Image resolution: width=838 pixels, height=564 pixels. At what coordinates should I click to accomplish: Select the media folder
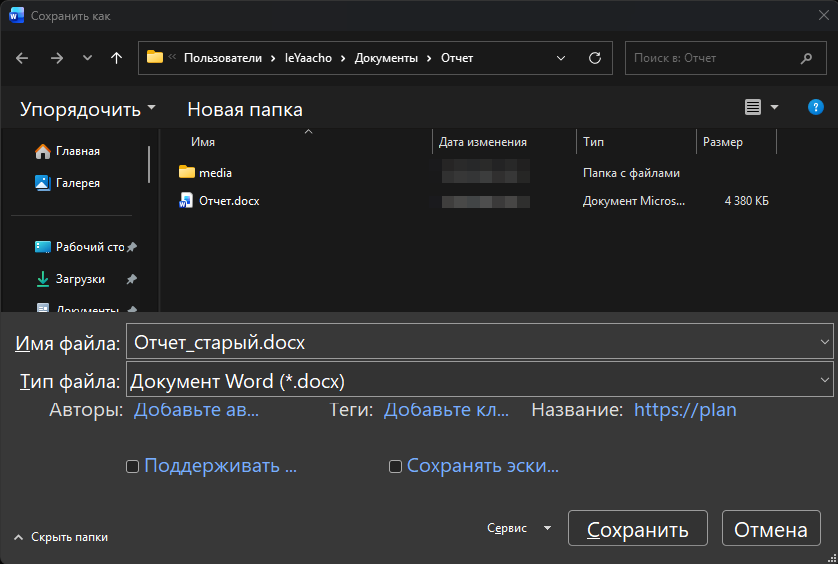[215, 173]
